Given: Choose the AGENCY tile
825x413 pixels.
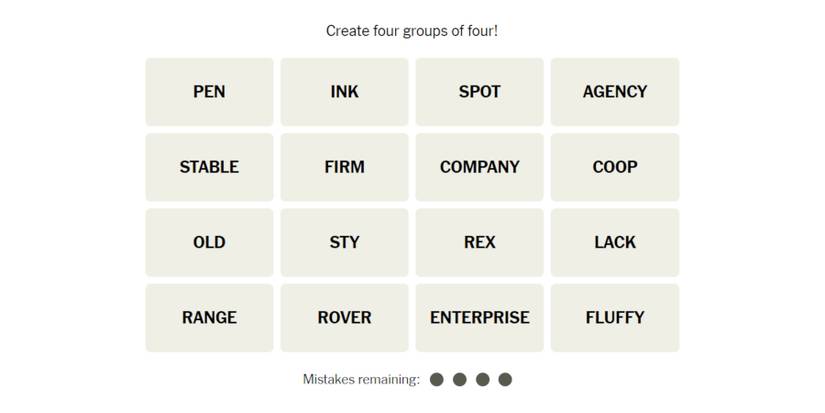Looking at the screenshot, I should [614, 92].
